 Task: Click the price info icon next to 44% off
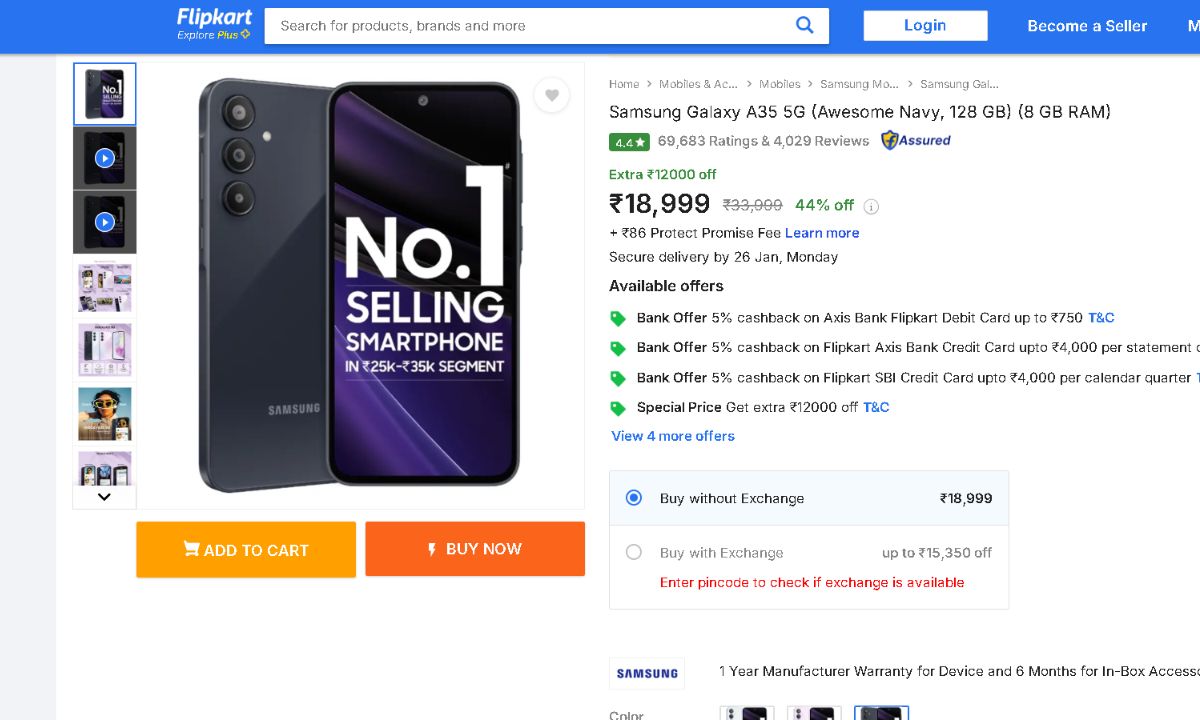point(871,207)
